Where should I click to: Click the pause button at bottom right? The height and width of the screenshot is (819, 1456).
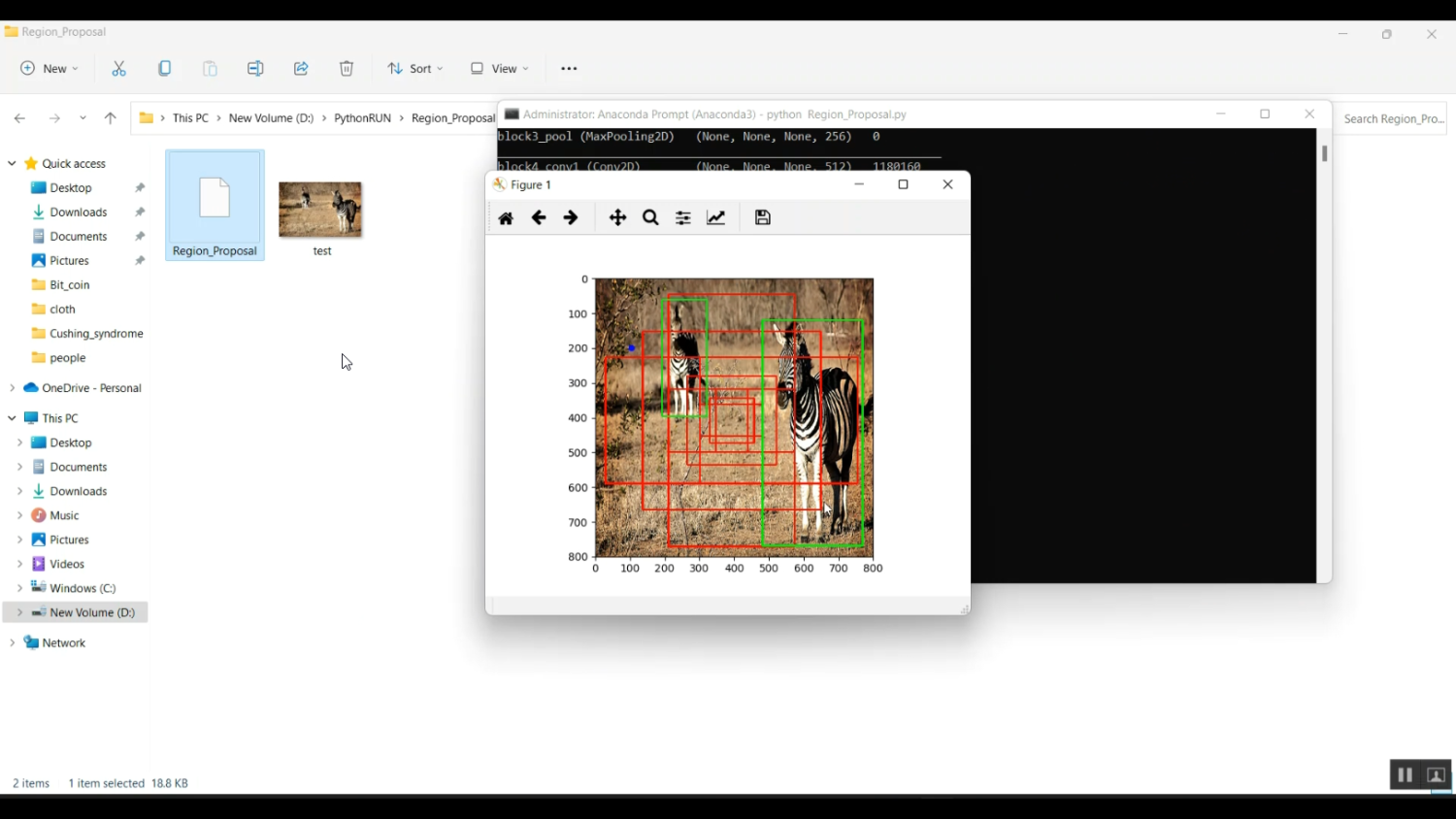coord(1404,775)
